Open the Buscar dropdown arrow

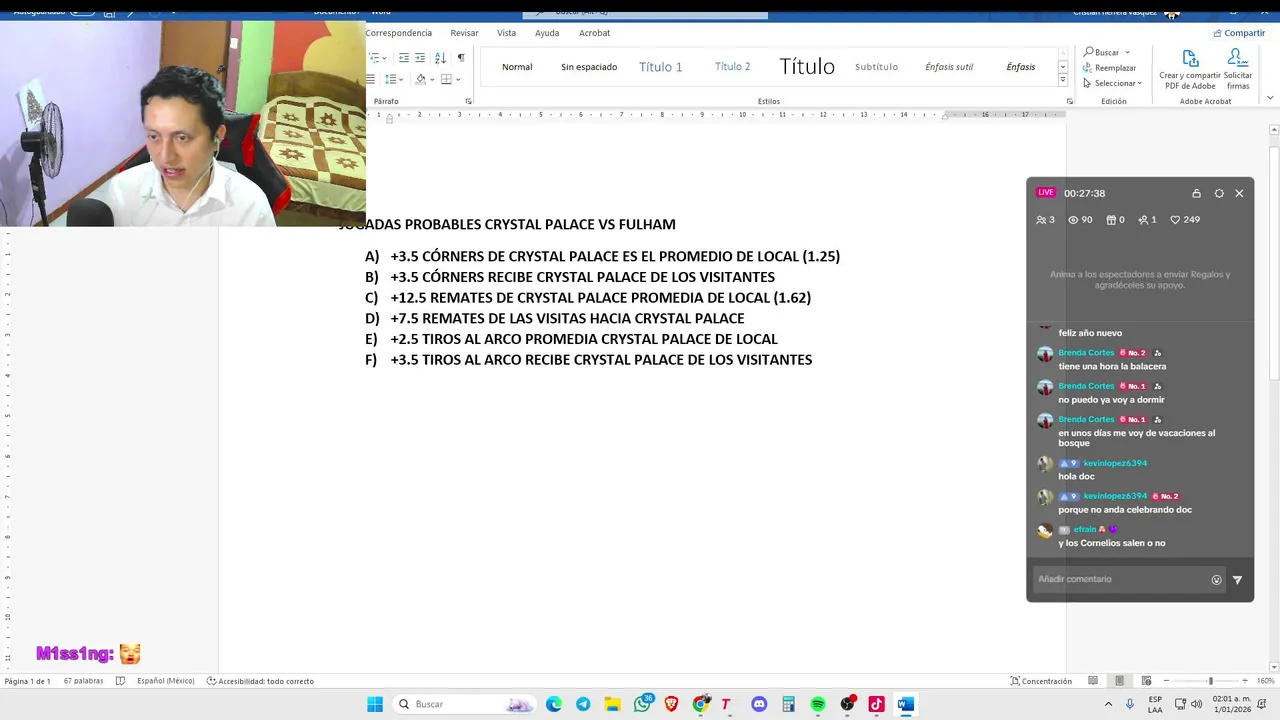coord(1127,52)
